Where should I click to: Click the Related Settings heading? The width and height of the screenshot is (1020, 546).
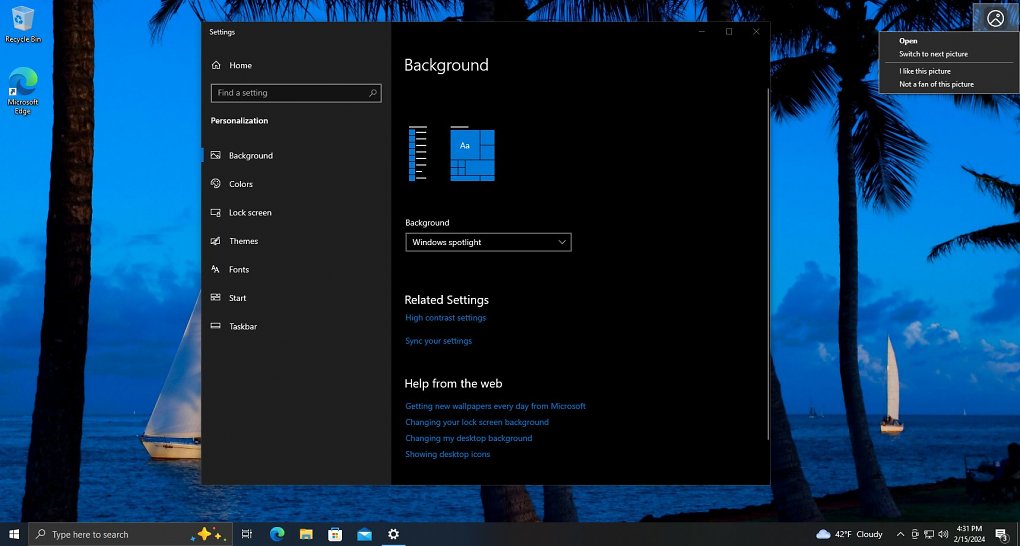click(446, 300)
